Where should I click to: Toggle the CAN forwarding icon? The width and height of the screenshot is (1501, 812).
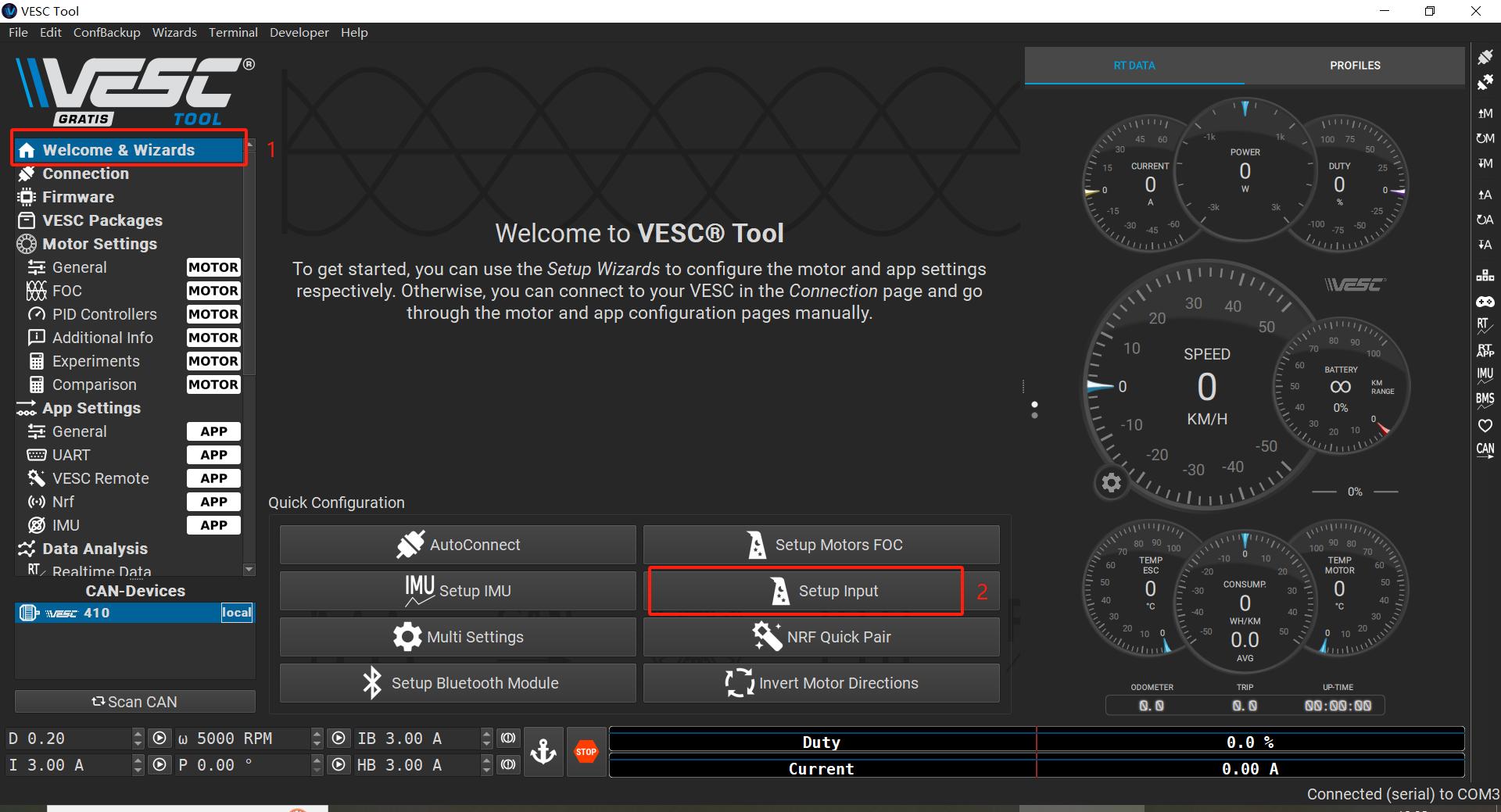tap(1485, 451)
